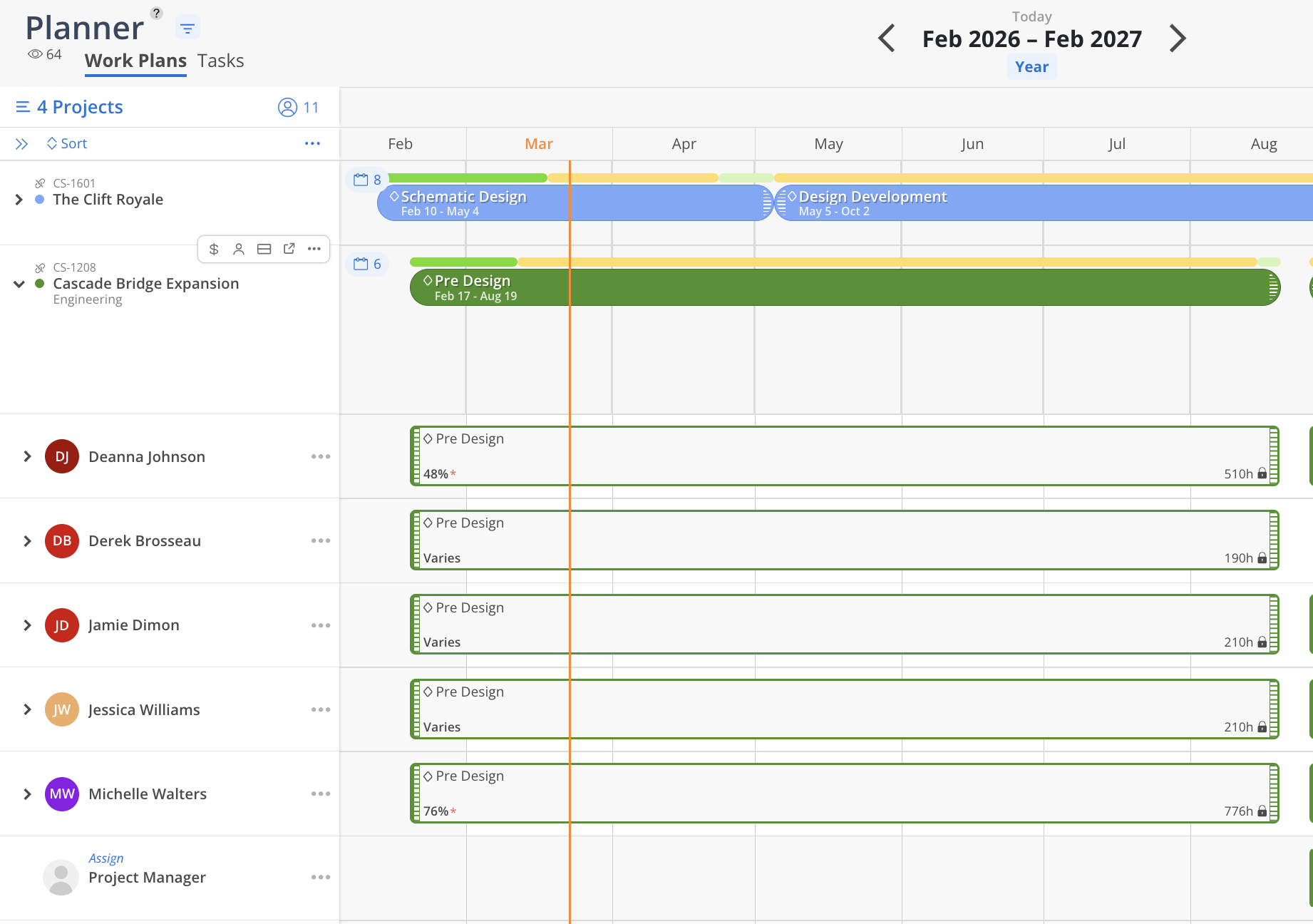Click the green progress bar above Pre Design

pos(463,262)
